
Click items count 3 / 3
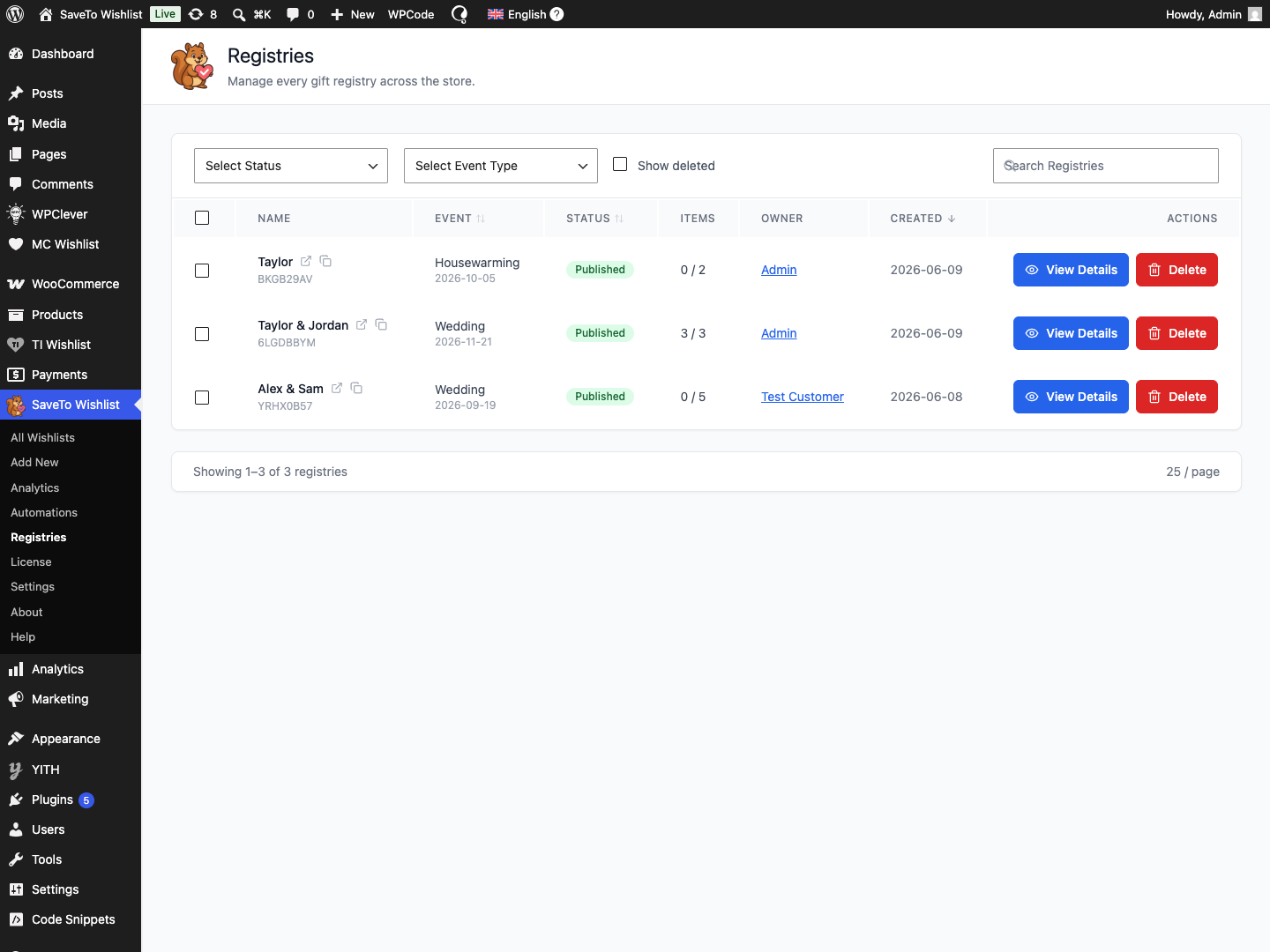[693, 333]
